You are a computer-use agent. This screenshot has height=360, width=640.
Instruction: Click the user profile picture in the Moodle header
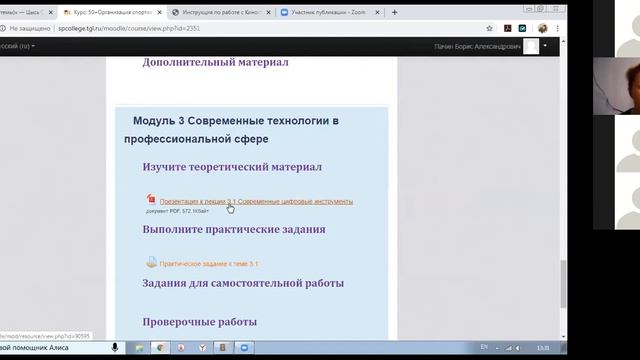pyautogui.click(x=531, y=47)
